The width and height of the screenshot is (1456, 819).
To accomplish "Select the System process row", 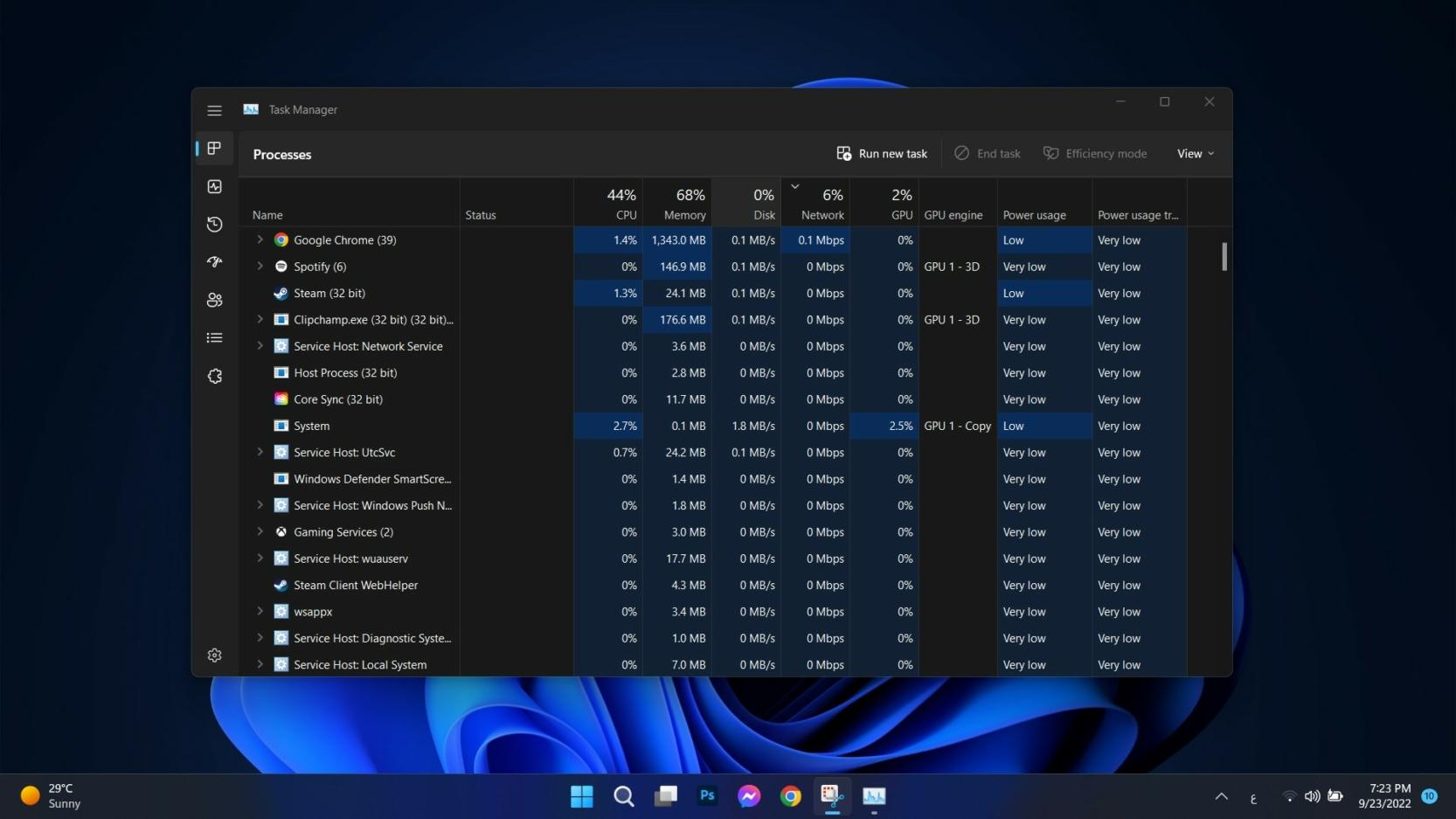I will click(712, 426).
